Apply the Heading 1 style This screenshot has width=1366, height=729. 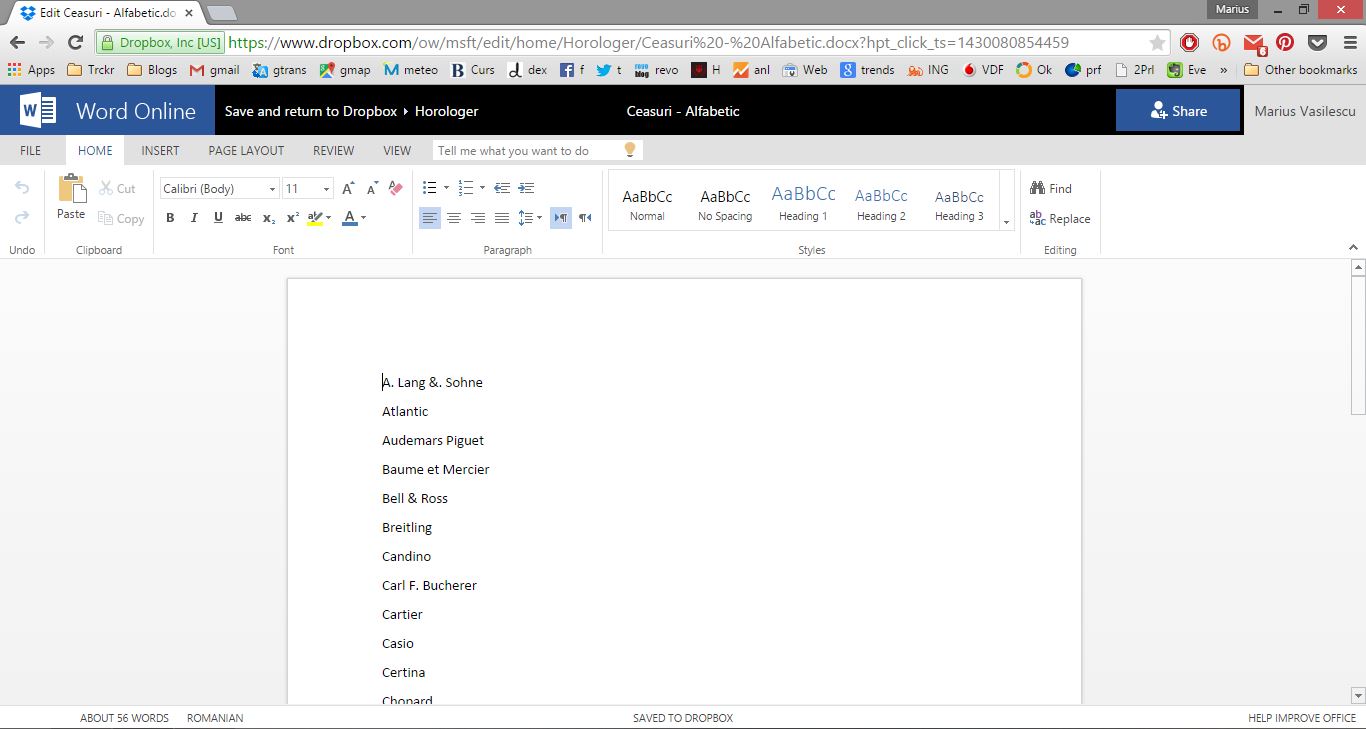803,204
